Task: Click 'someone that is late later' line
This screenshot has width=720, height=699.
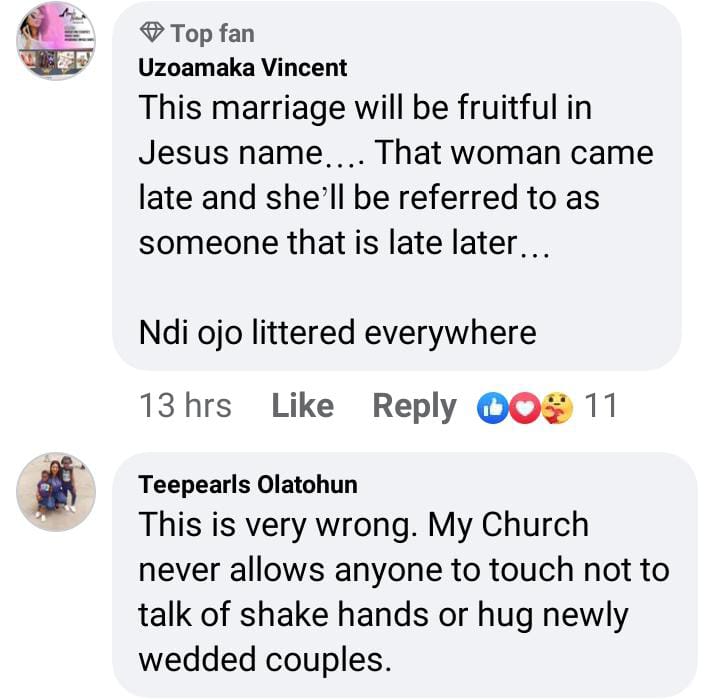Action: [344, 243]
